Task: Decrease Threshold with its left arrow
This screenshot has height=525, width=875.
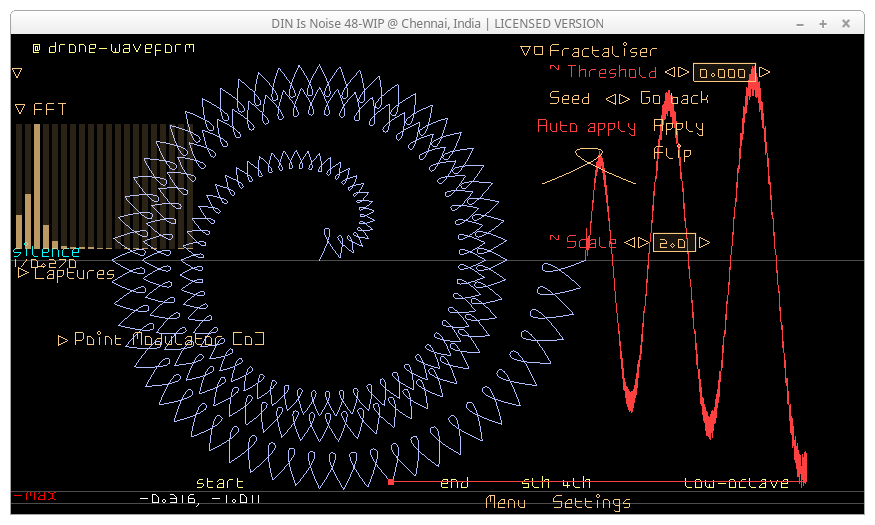Action: click(670, 72)
